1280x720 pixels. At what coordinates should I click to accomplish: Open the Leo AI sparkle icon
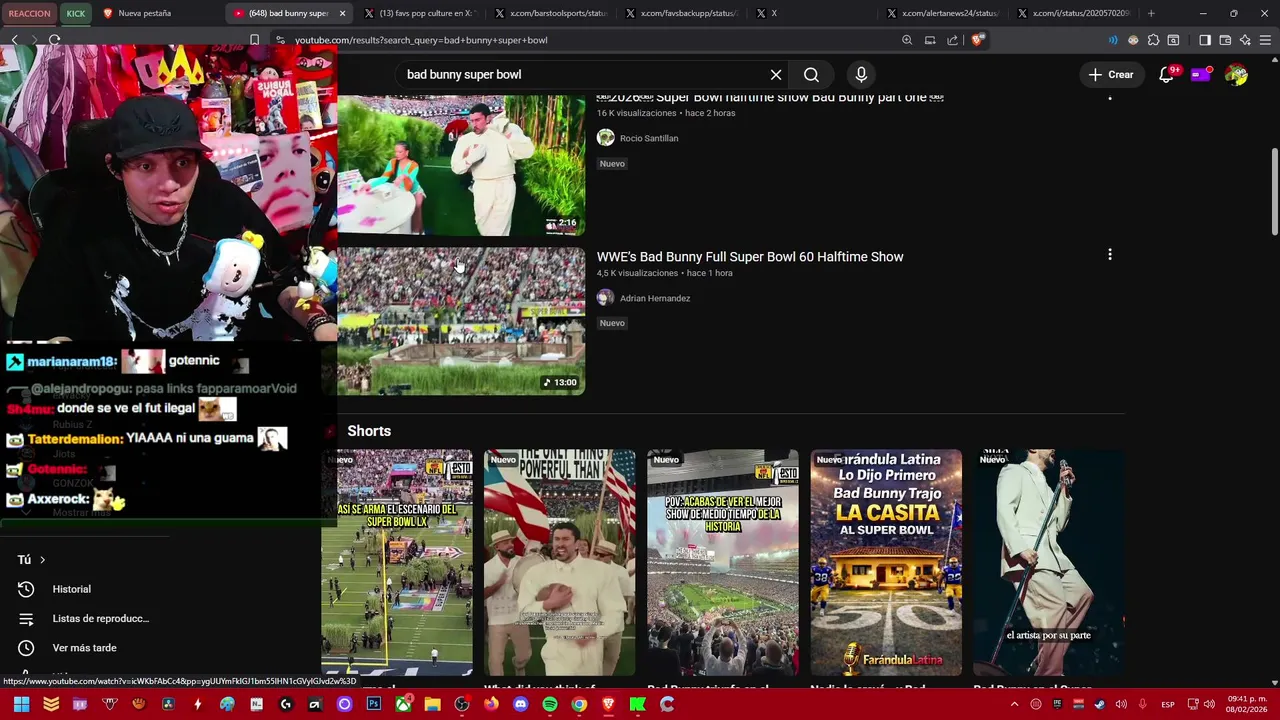click(1245, 40)
